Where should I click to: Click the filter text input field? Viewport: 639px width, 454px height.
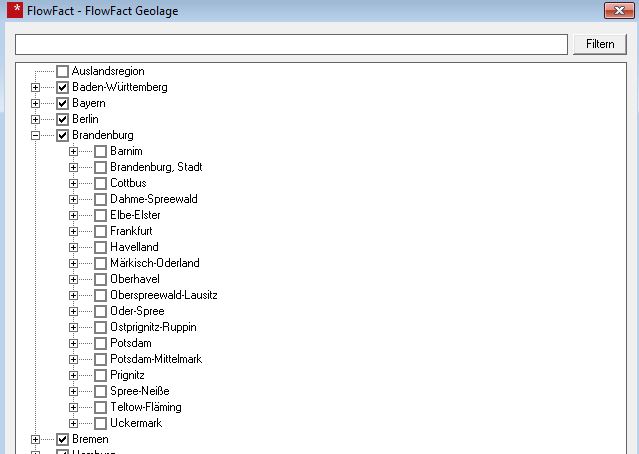(291, 45)
